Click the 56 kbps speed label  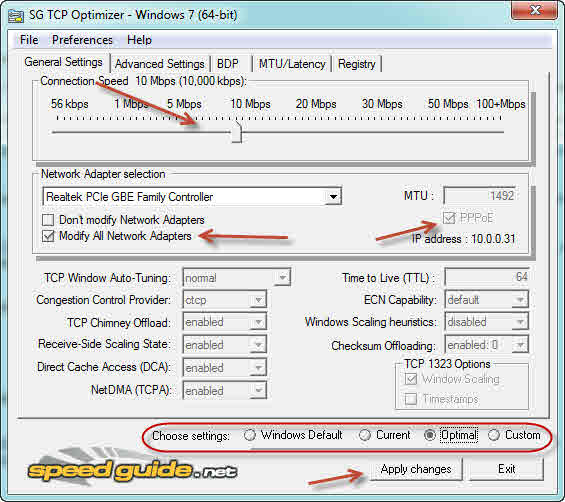tap(70, 104)
